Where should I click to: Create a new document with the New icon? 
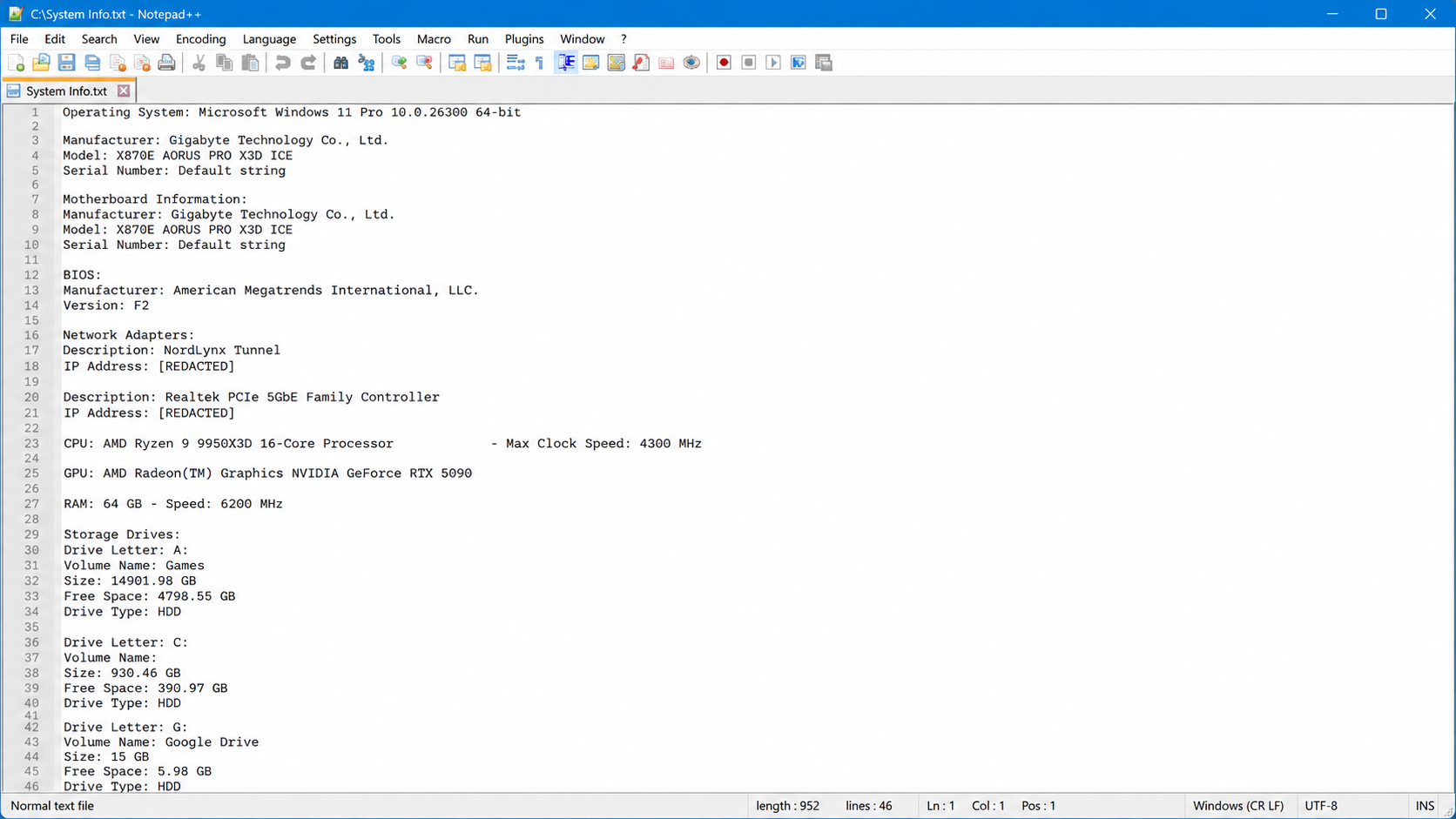pyautogui.click(x=16, y=63)
